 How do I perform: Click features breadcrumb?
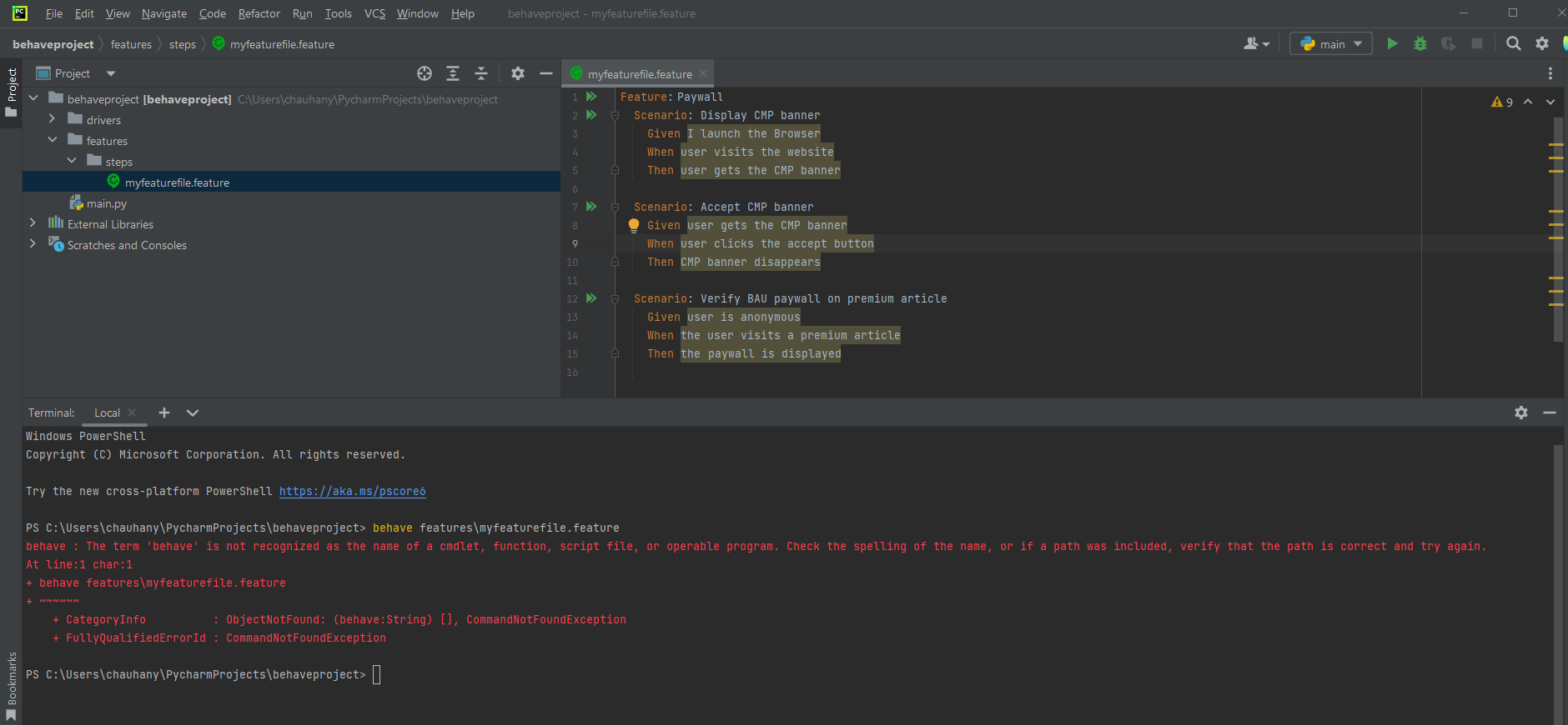tap(131, 44)
